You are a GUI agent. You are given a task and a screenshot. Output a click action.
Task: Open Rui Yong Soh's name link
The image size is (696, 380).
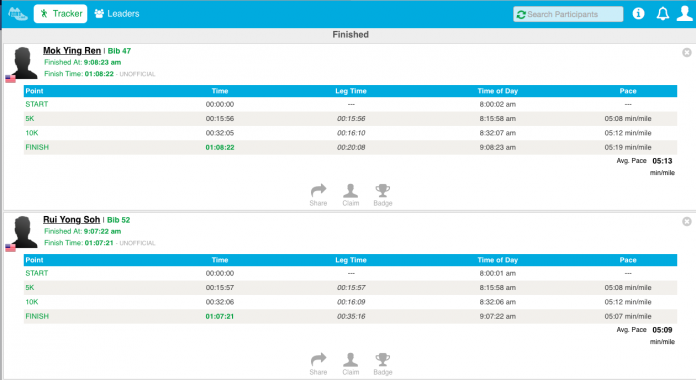coord(71,220)
